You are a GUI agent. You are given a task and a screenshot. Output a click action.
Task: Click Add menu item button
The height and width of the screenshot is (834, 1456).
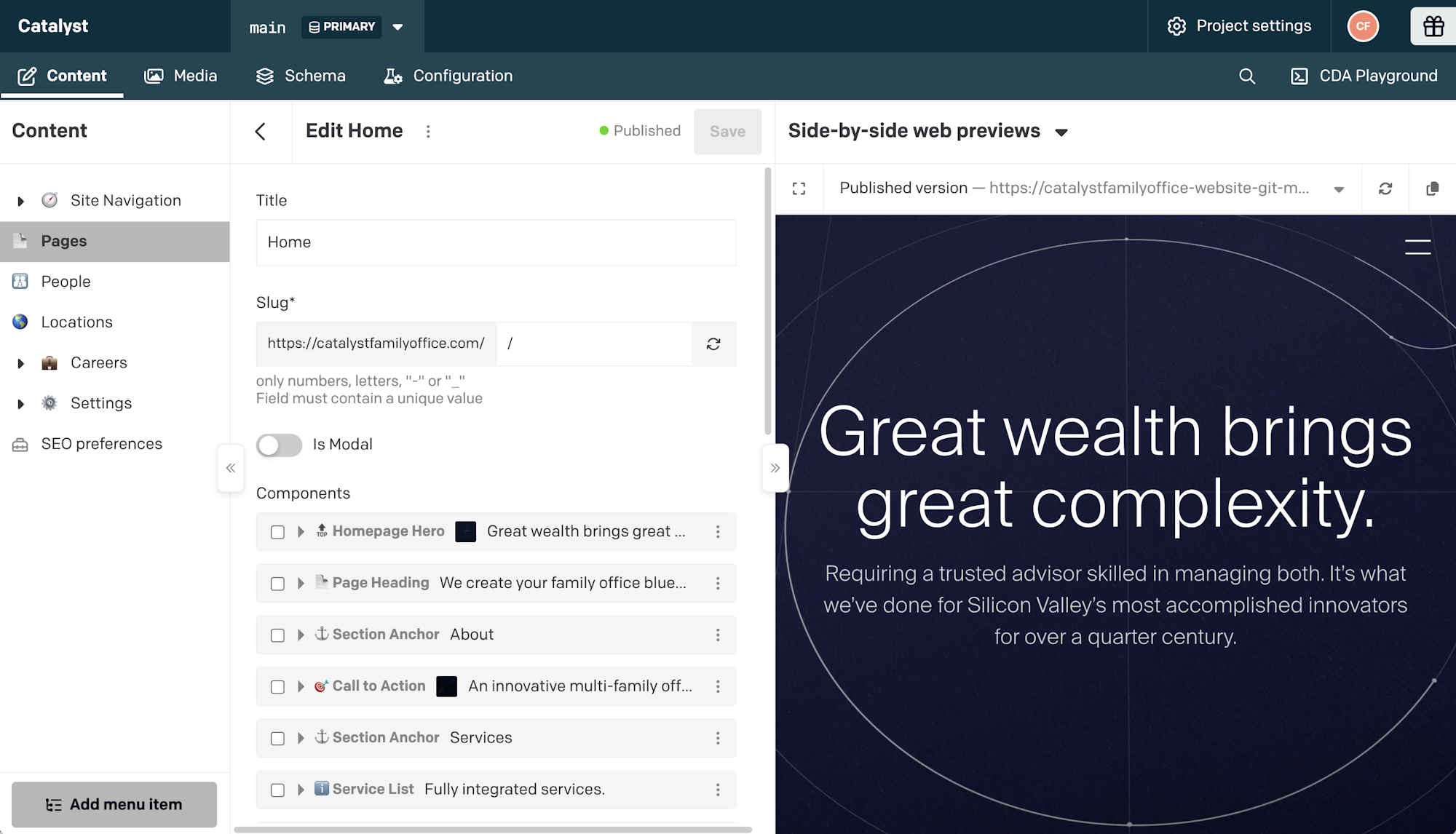point(114,804)
